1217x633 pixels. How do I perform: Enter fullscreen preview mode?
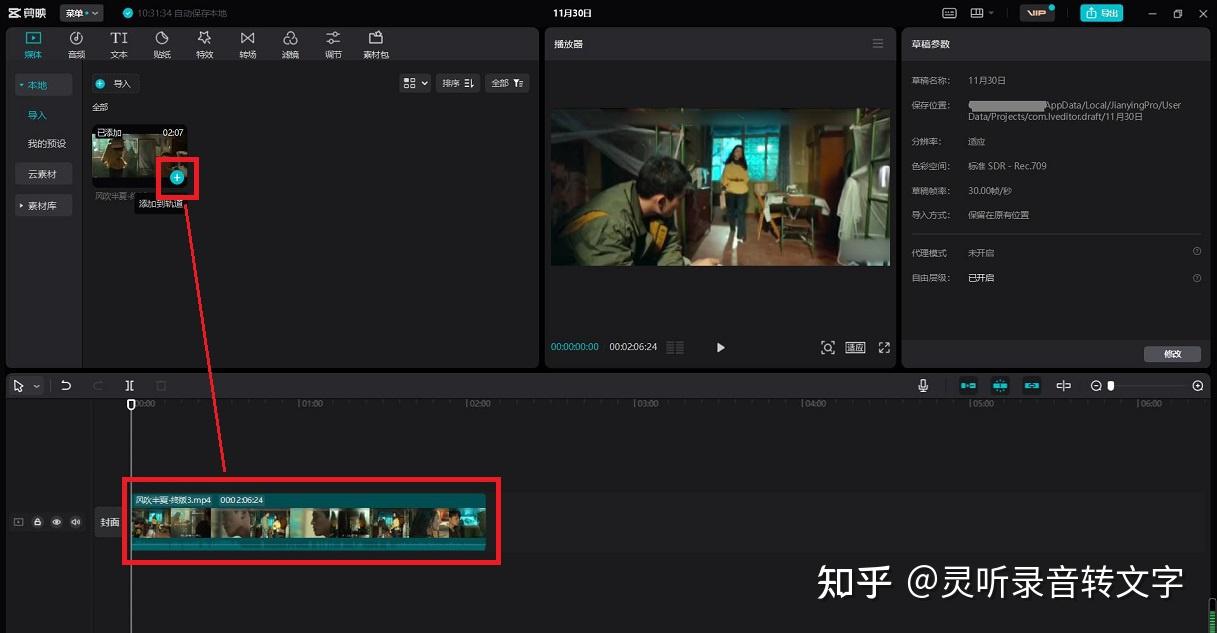tap(884, 347)
